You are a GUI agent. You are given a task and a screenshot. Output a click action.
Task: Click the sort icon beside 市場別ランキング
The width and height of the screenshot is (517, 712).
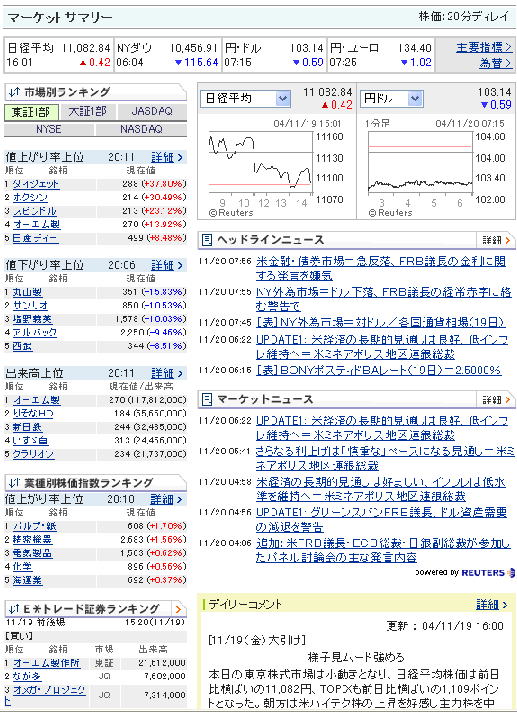[x=14, y=92]
